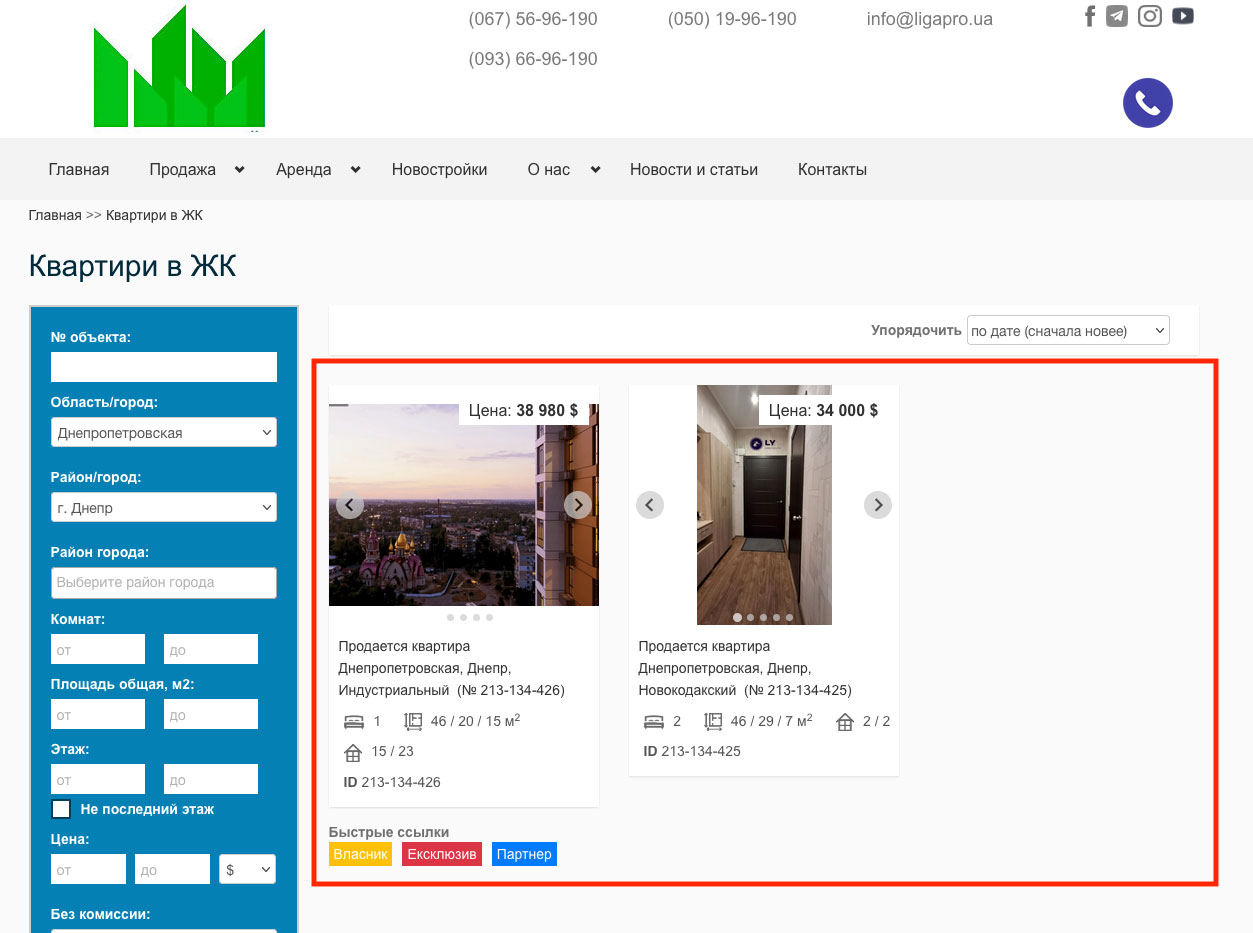This screenshot has height=933, width=1253.
Task: Open the Facebook social icon
Action: (1090, 16)
